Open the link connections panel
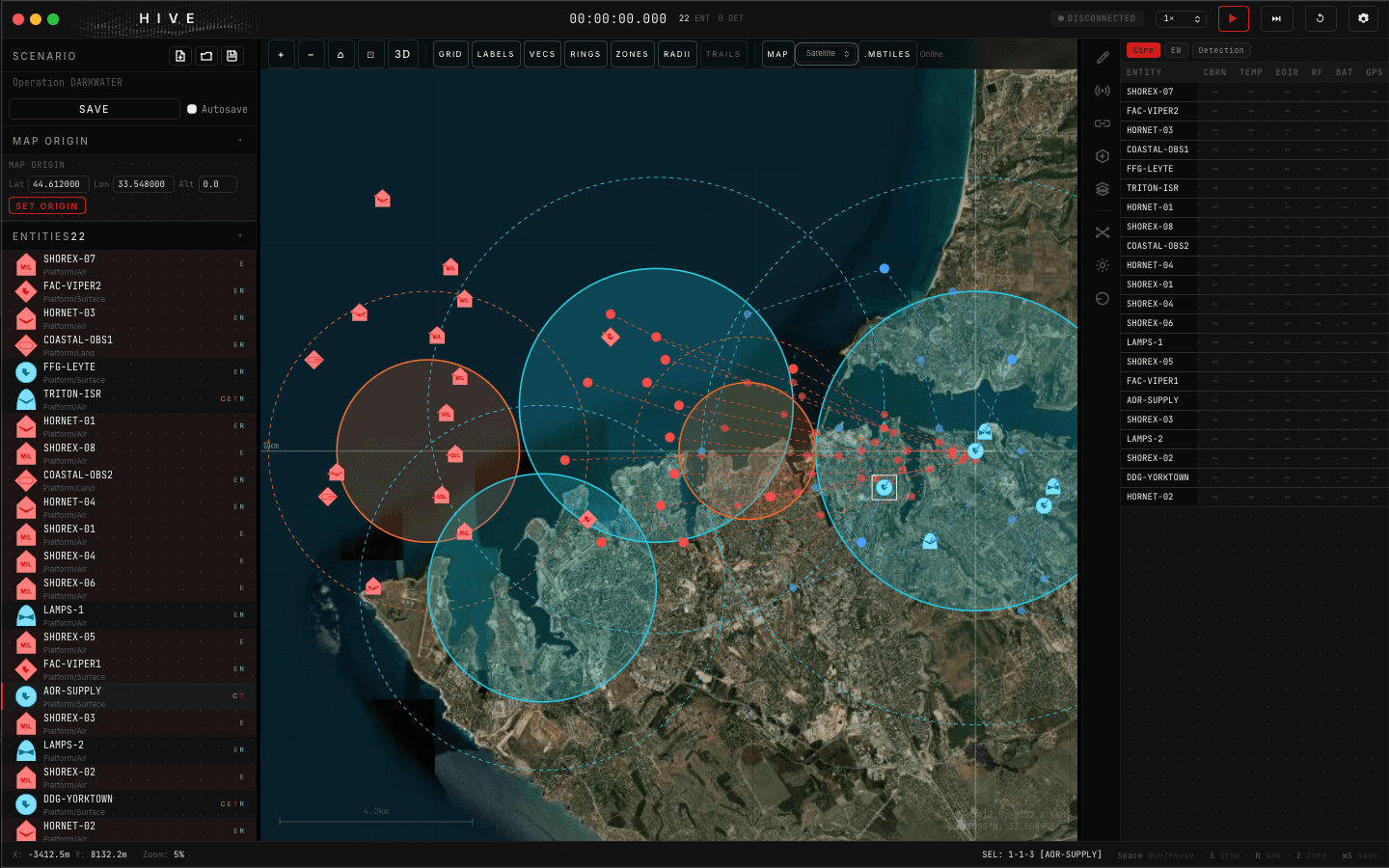The height and width of the screenshot is (868, 1389). tap(1103, 123)
